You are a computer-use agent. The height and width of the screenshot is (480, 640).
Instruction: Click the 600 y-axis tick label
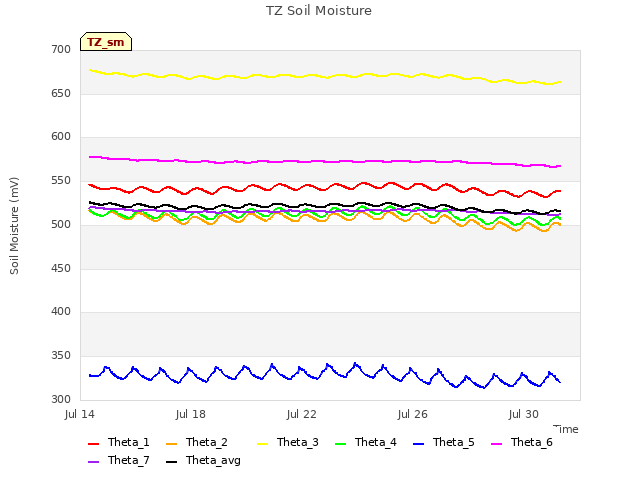(x=61, y=137)
